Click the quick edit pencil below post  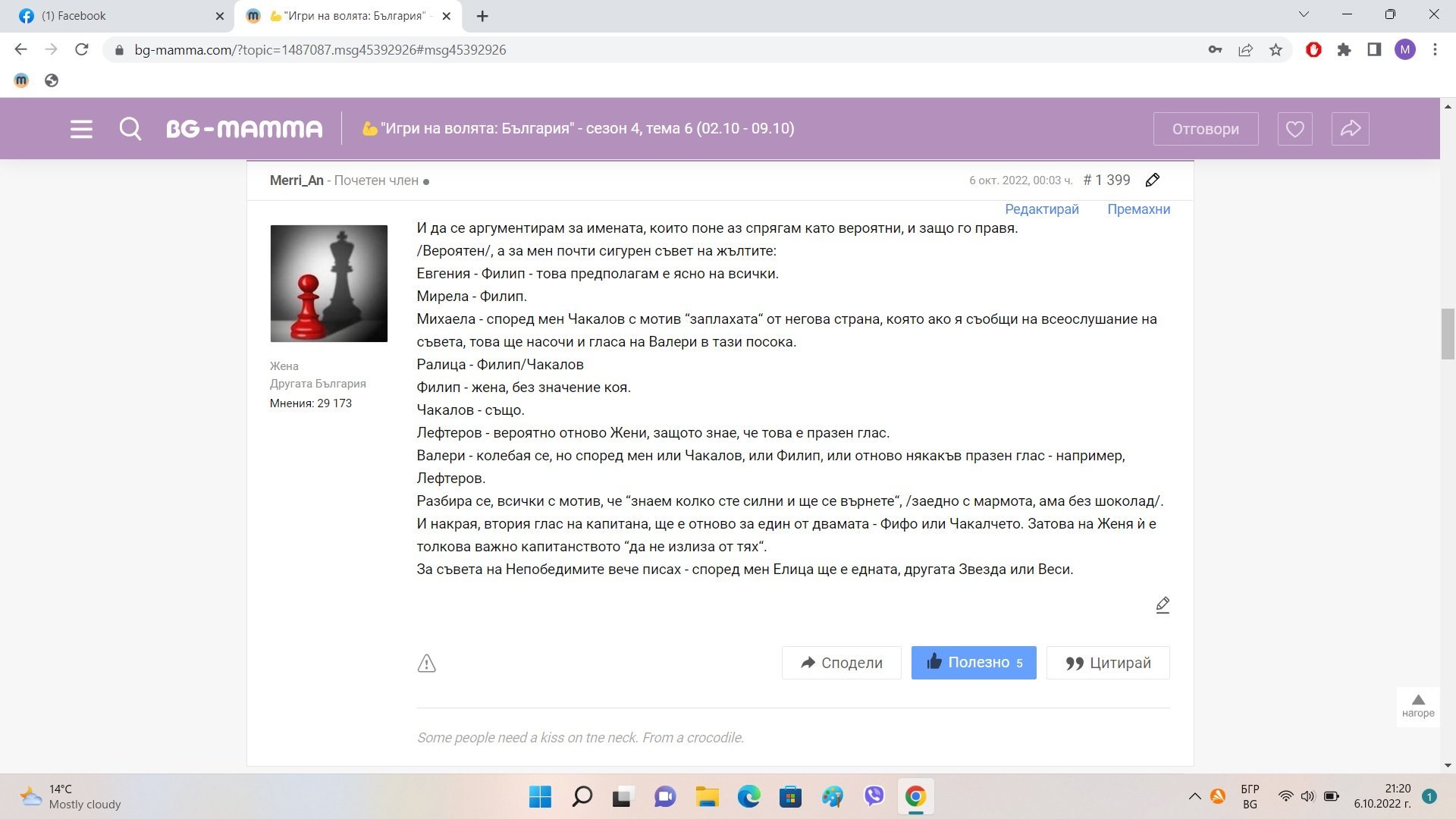1163,605
